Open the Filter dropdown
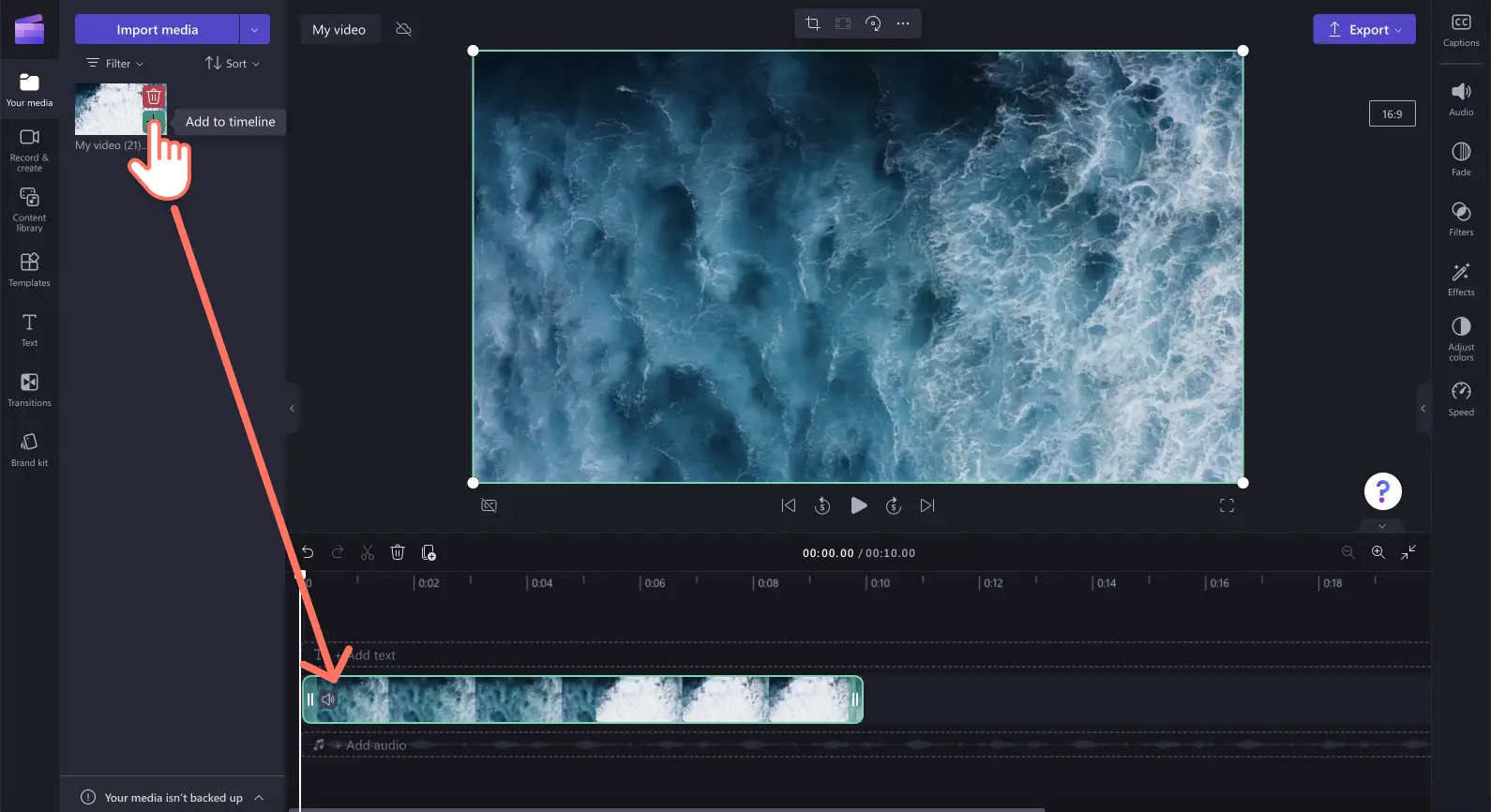The height and width of the screenshot is (812, 1491). click(x=115, y=63)
